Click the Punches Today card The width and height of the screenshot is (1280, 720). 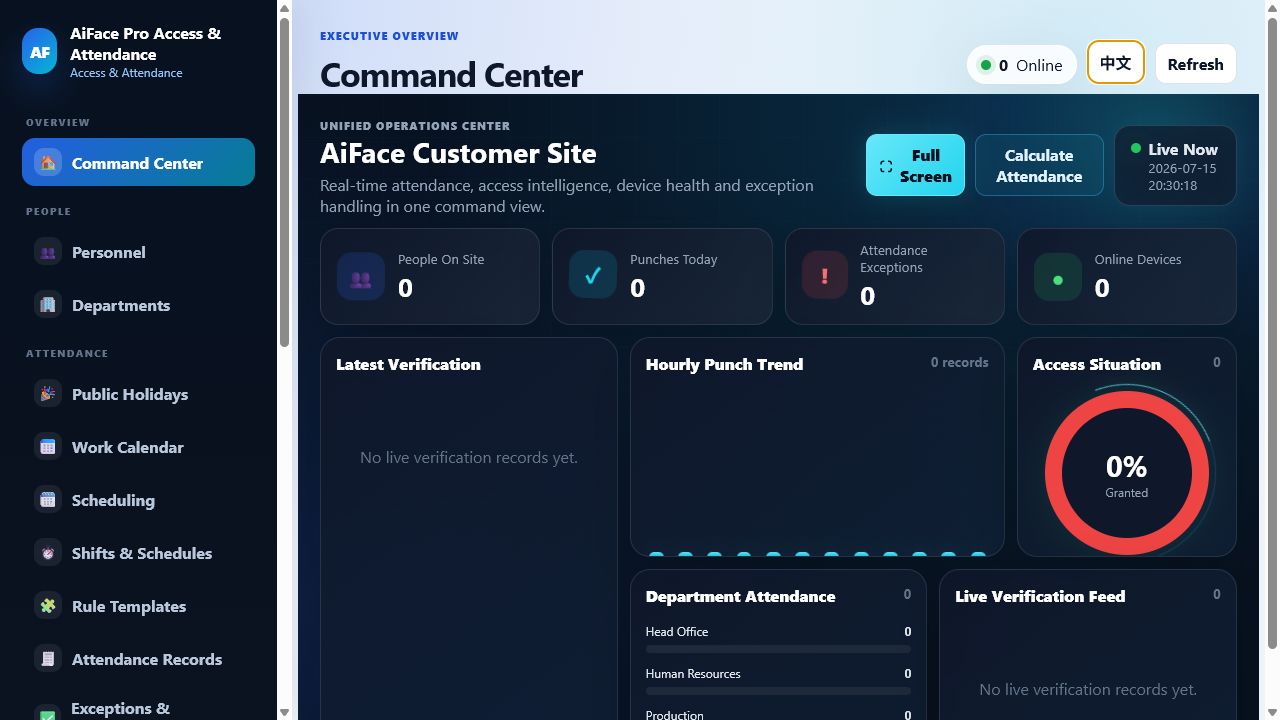click(662, 276)
